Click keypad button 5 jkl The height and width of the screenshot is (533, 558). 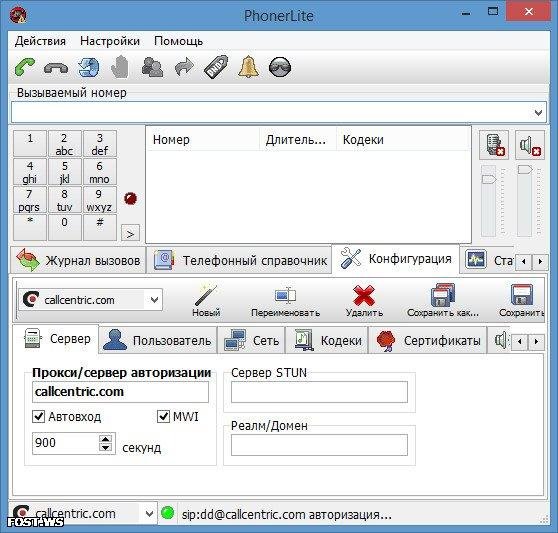click(64, 172)
